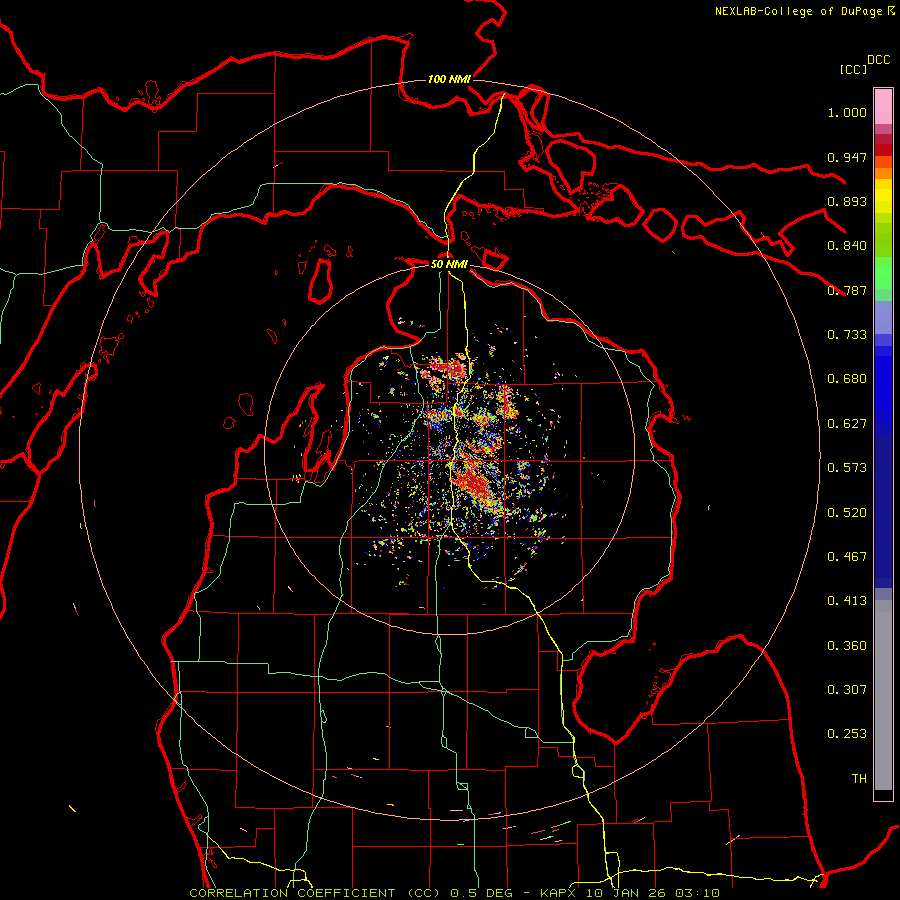Click the 0.947 scale value
This screenshot has width=900, height=900.
point(847,157)
